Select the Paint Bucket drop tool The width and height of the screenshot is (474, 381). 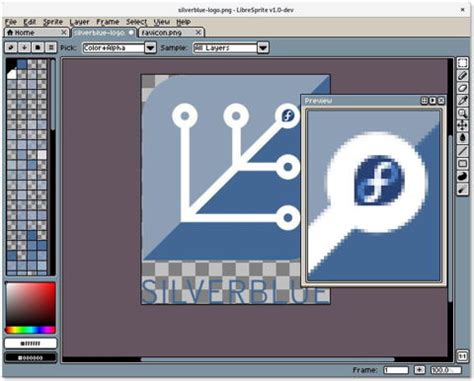[x=462, y=138]
